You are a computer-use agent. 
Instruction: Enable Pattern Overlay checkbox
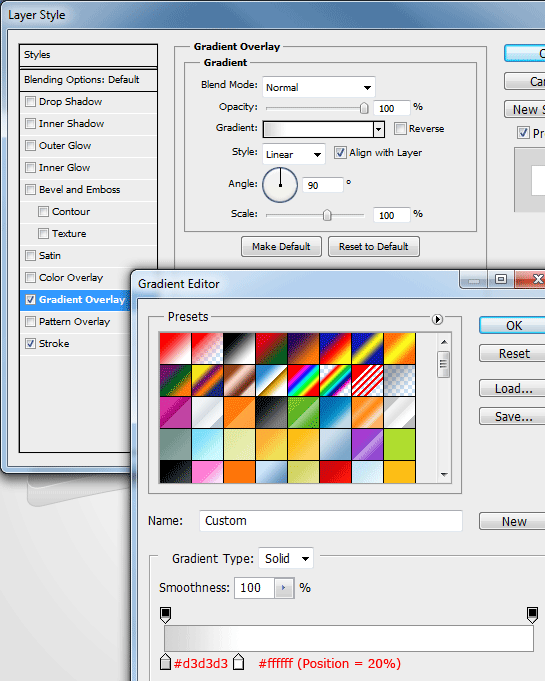pos(30,322)
